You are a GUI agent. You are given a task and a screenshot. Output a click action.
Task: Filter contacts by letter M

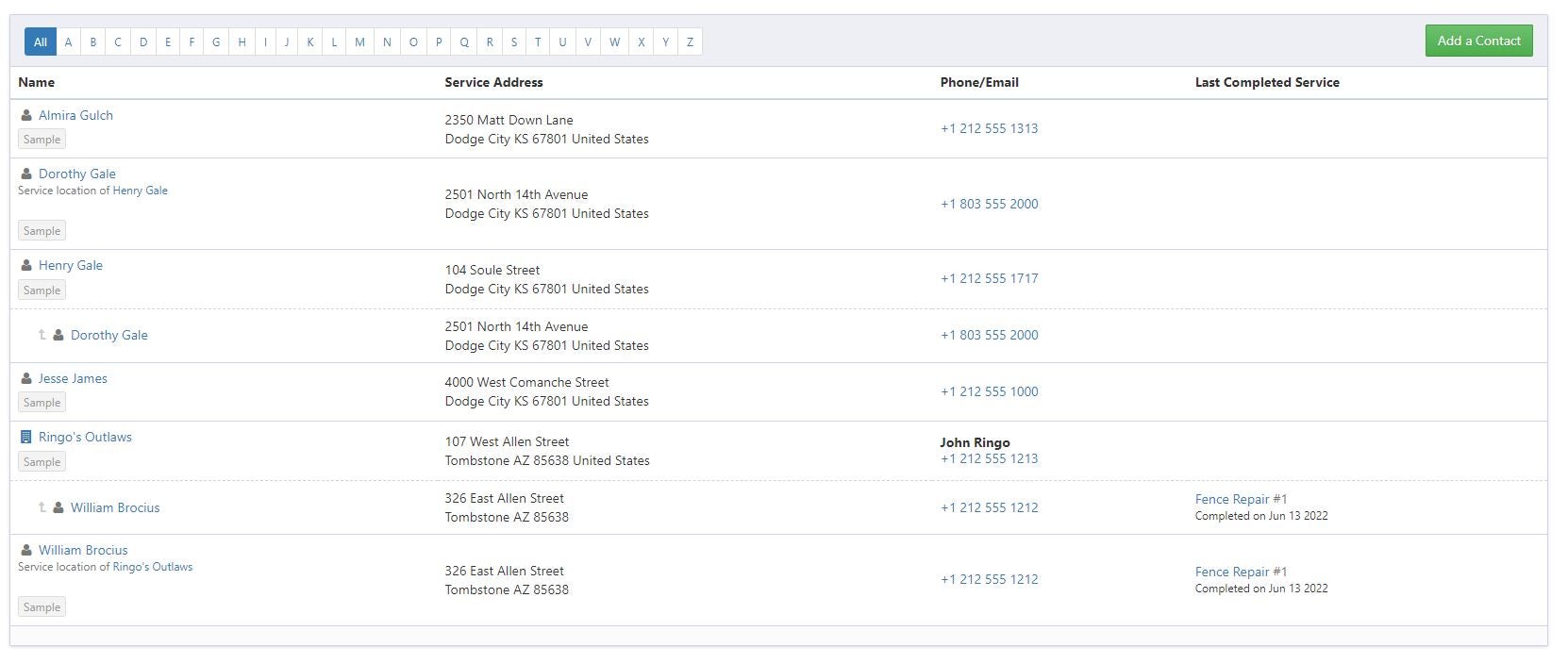coord(359,41)
